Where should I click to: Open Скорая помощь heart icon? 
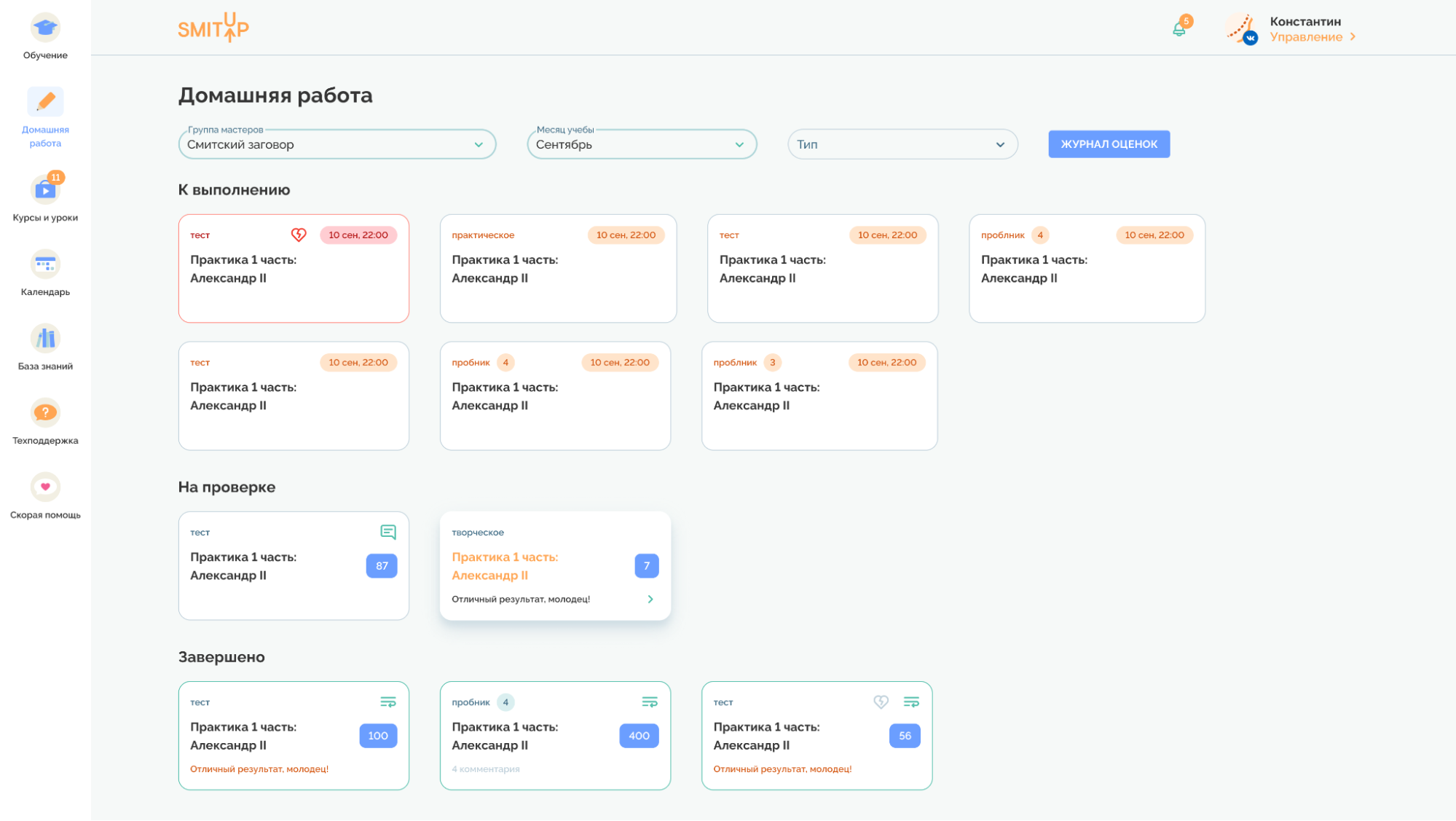(x=45, y=488)
